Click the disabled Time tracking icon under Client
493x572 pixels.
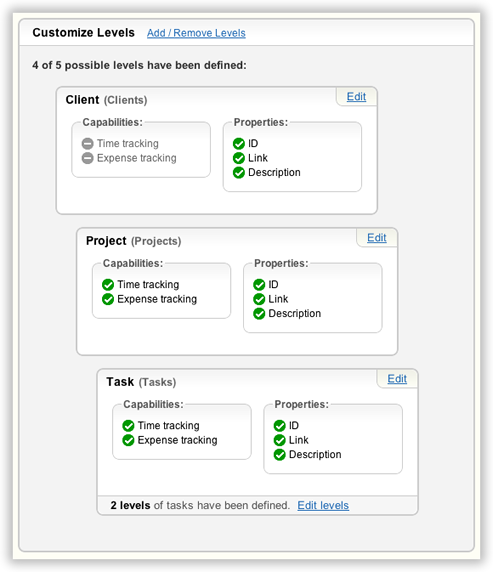point(88,144)
